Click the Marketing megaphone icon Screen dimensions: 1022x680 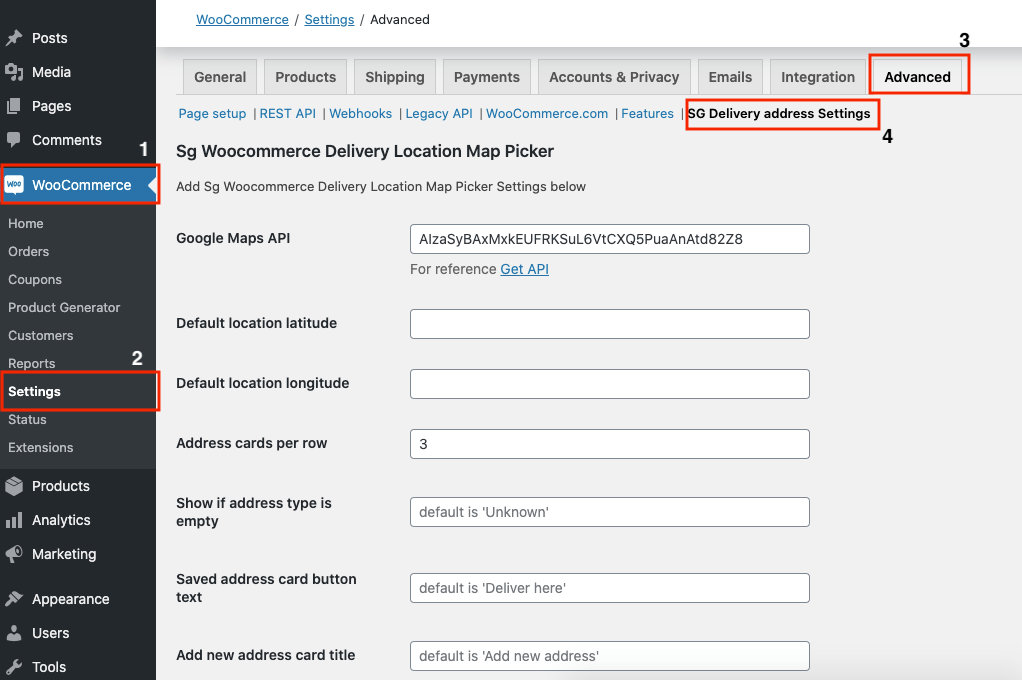click(14, 554)
